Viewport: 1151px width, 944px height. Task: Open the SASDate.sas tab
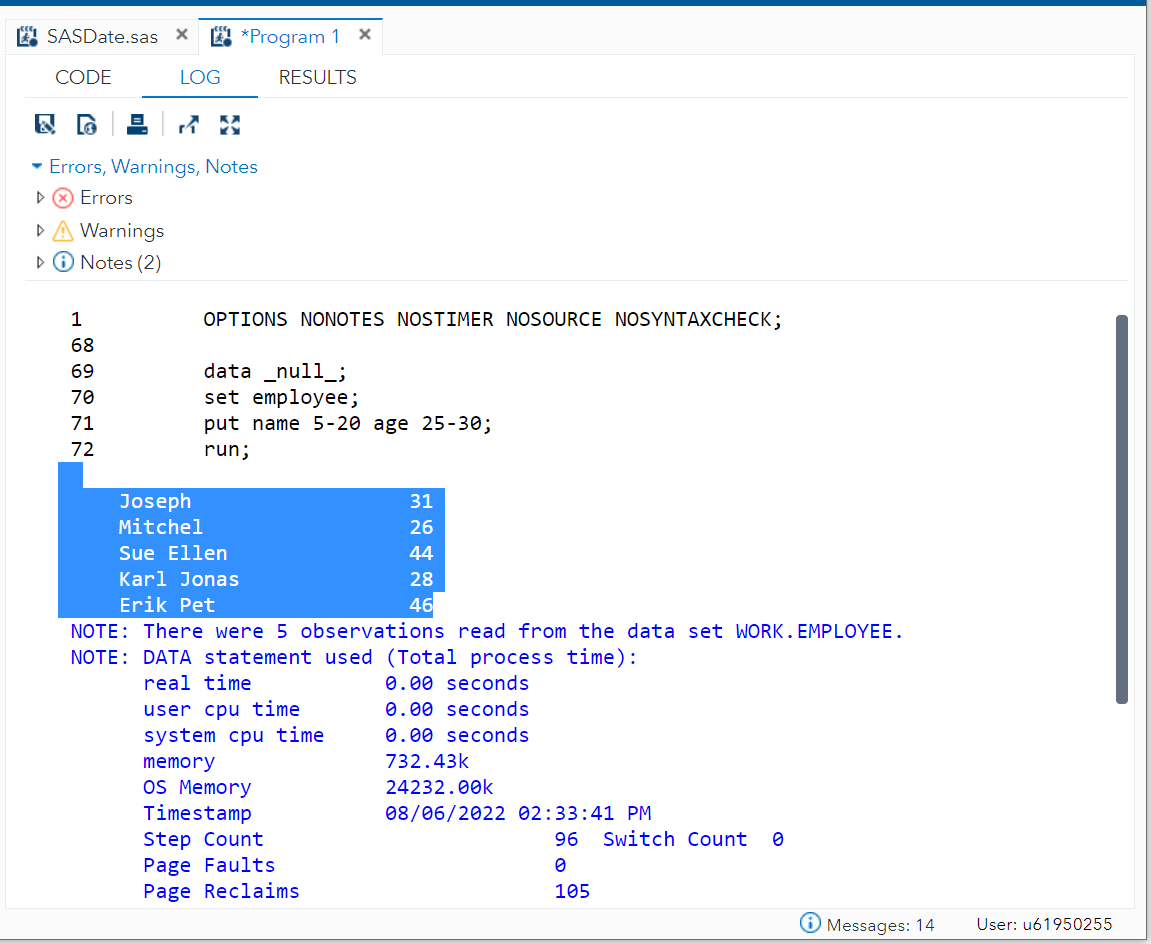100,35
